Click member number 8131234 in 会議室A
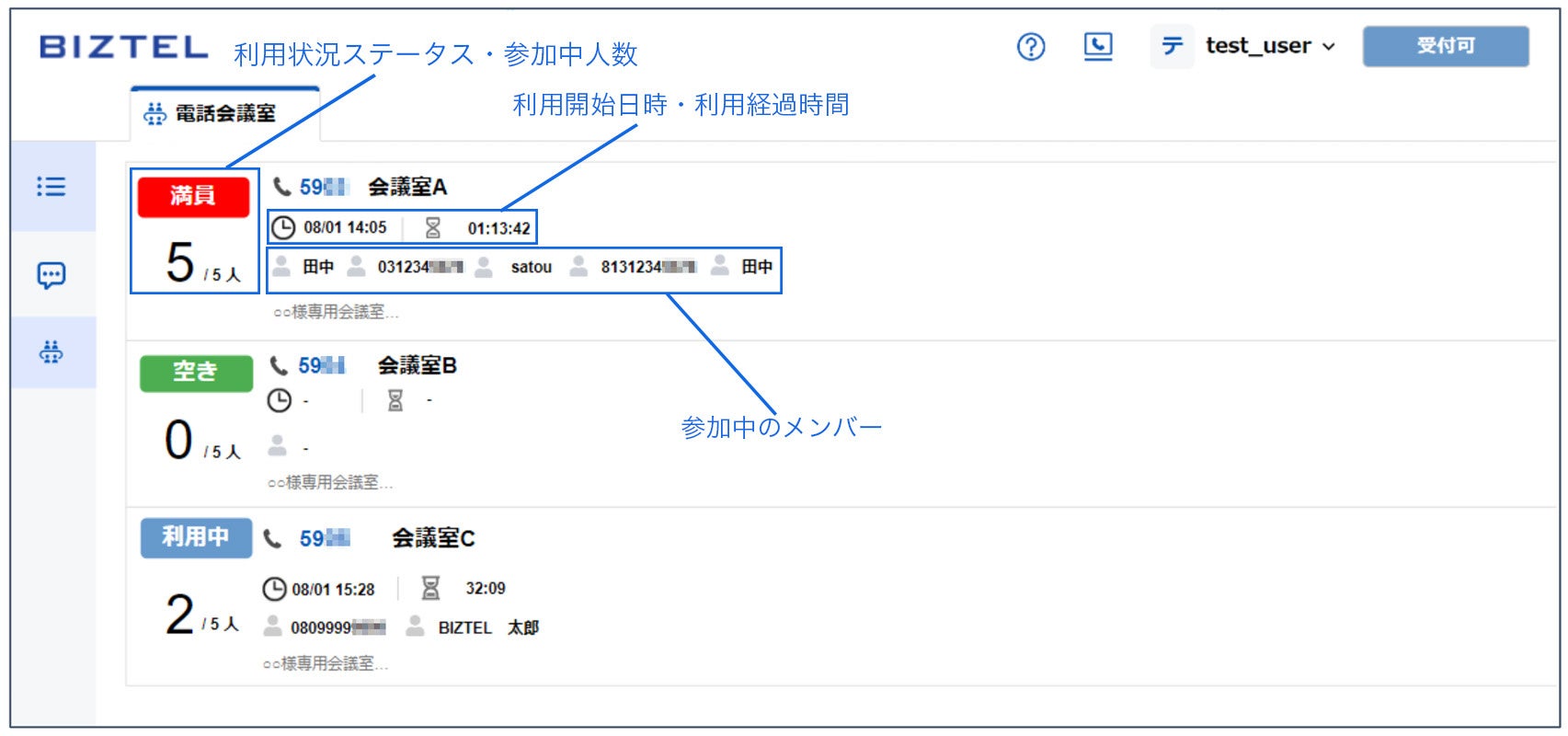The width and height of the screenshot is (1568, 736). (x=648, y=267)
